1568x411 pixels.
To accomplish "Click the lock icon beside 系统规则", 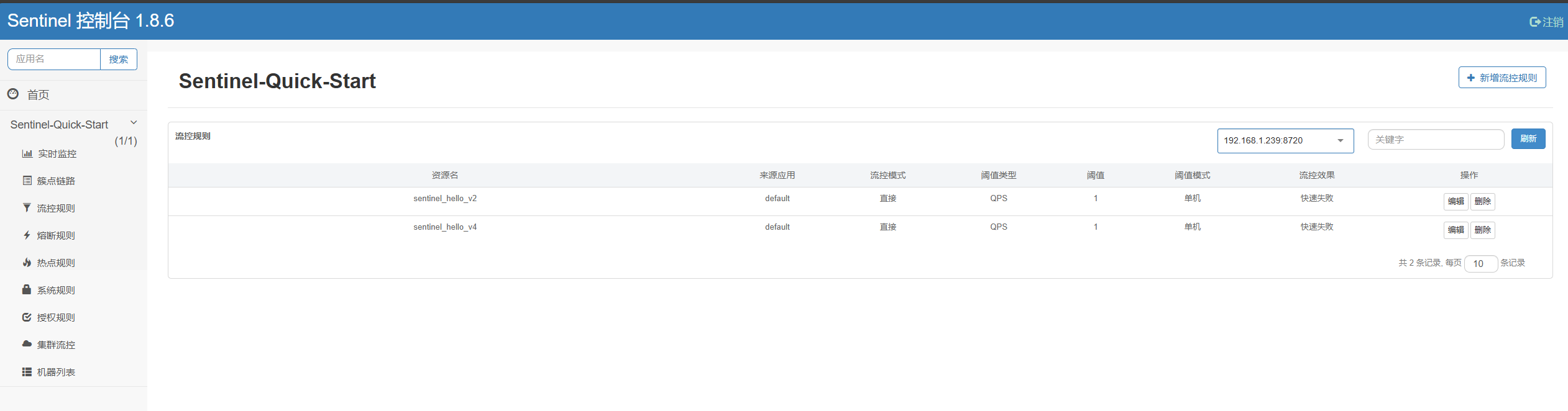I will [x=27, y=290].
